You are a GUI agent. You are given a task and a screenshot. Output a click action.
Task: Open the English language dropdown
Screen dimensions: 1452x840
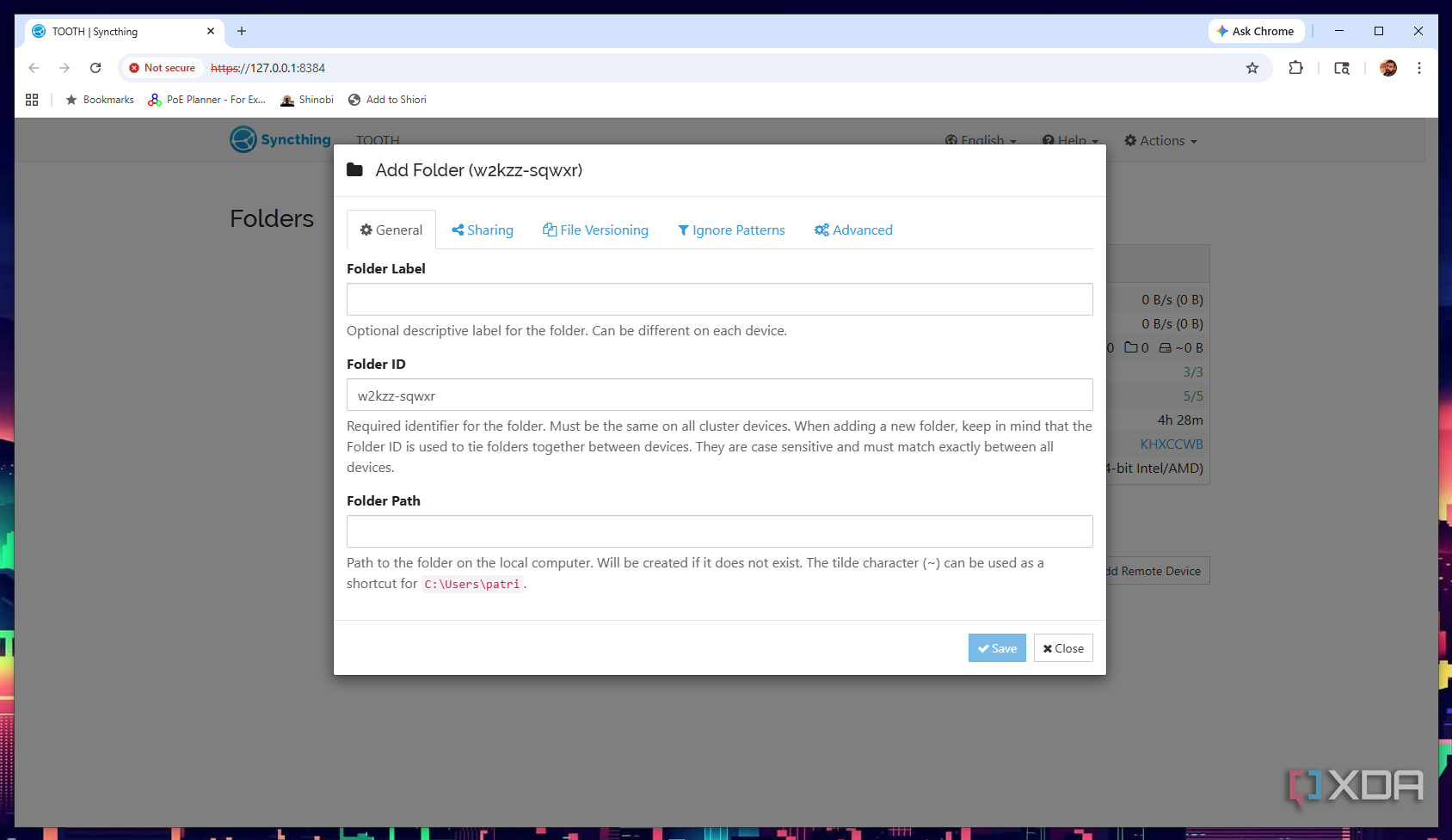click(x=981, y=140)
